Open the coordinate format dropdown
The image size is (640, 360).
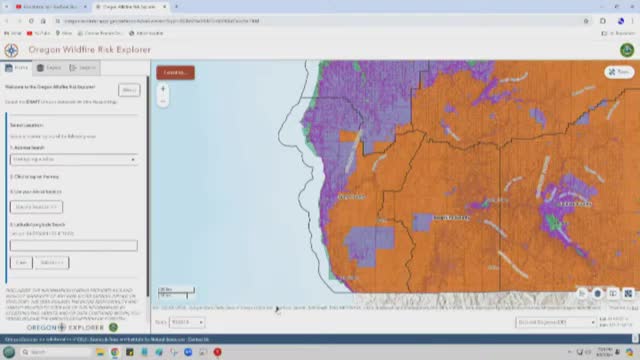coord(556,322)
